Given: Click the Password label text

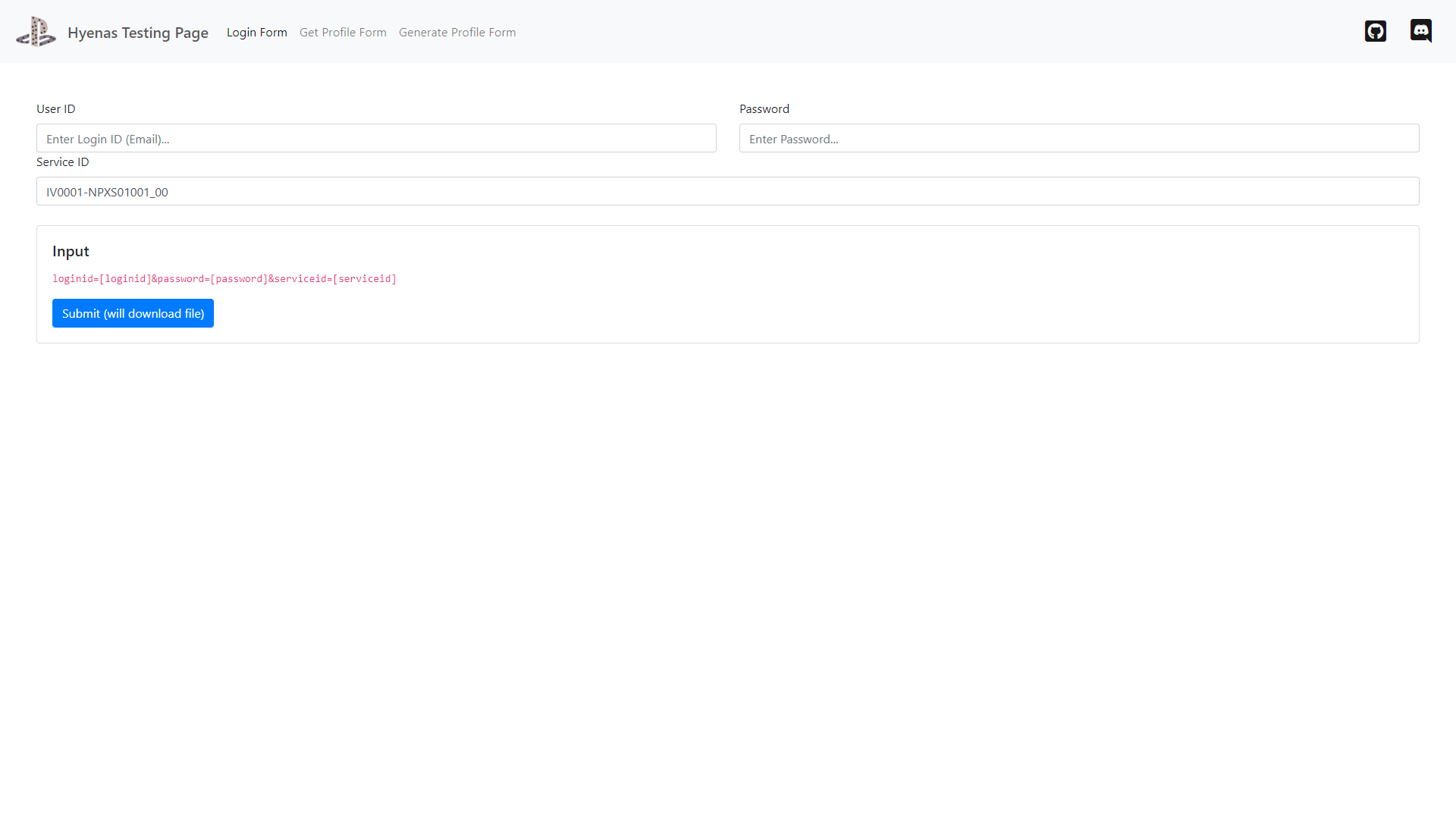Looking at the screenshot, I should [x=764, y=109].
